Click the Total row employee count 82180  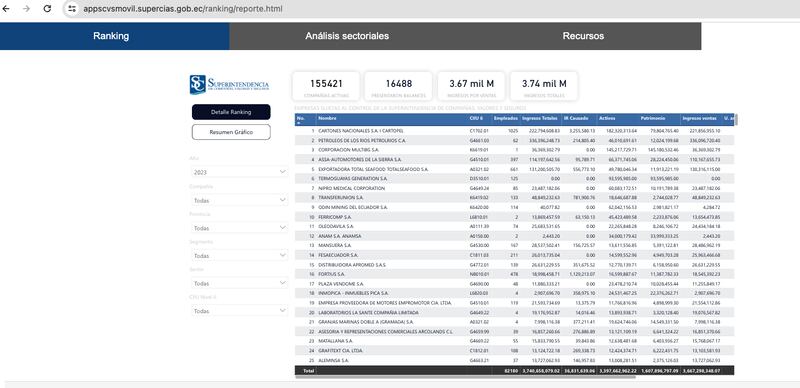512,371
